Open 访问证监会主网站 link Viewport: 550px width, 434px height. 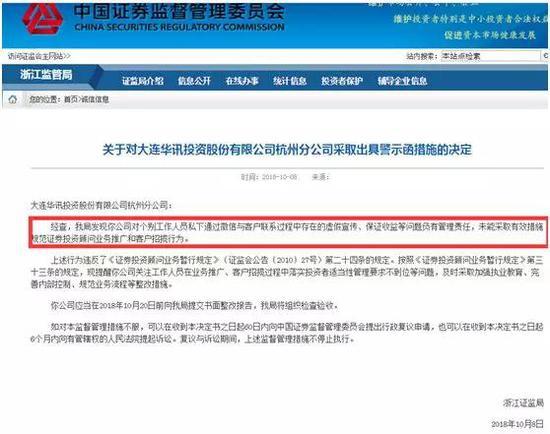39,56
